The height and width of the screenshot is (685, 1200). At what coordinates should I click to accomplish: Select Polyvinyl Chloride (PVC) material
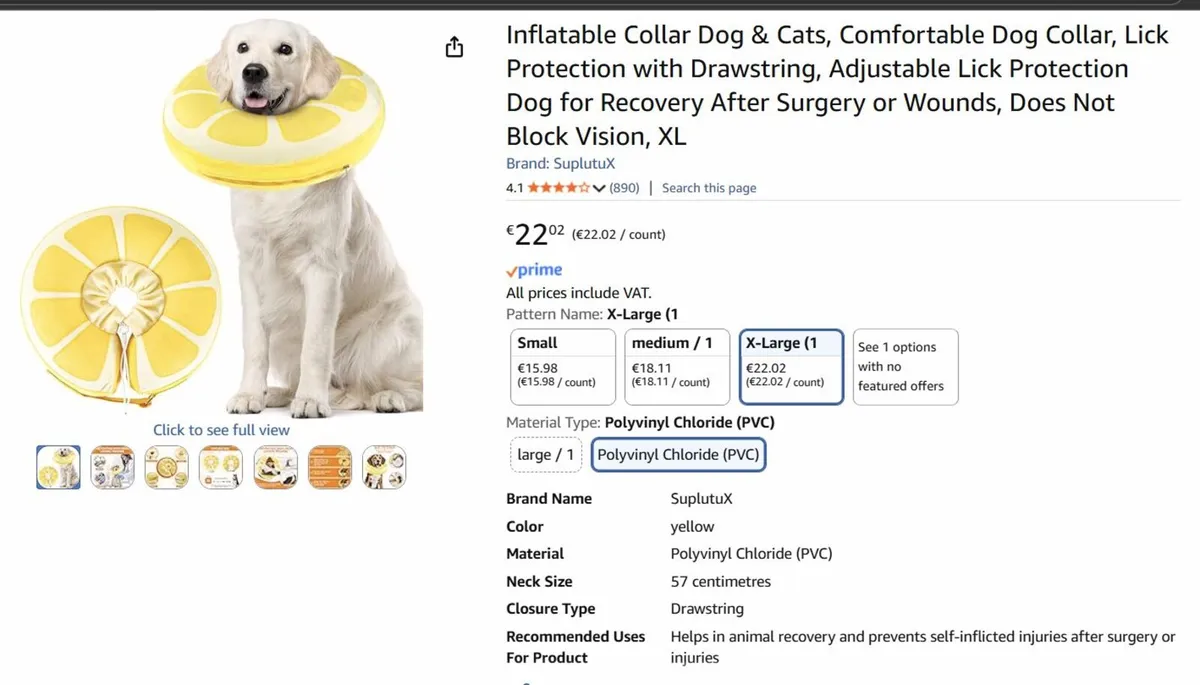[678, 454]
